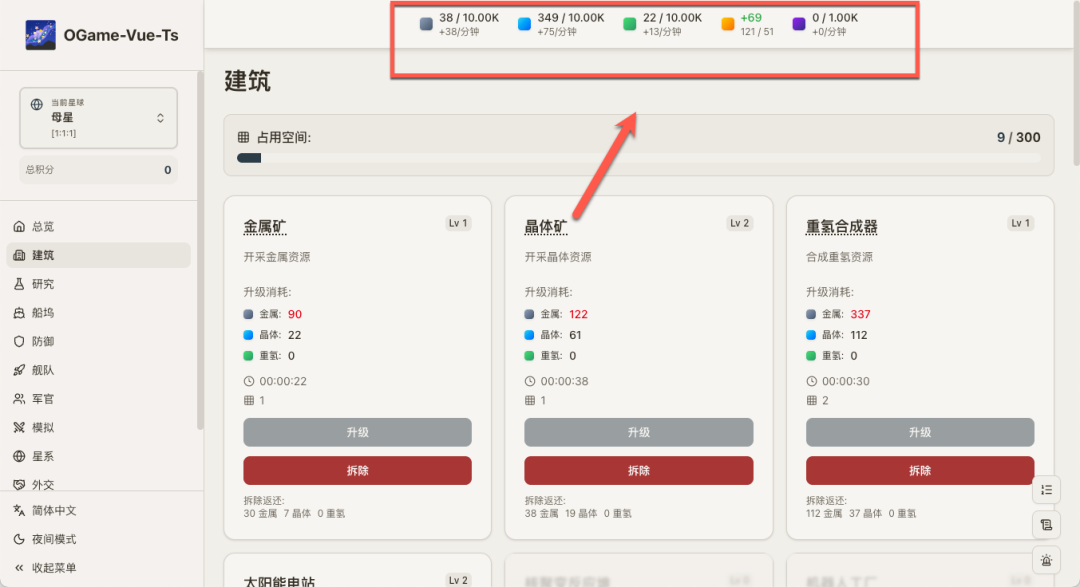Click the grid icon next to 占用空间

[x=243, y=137]
